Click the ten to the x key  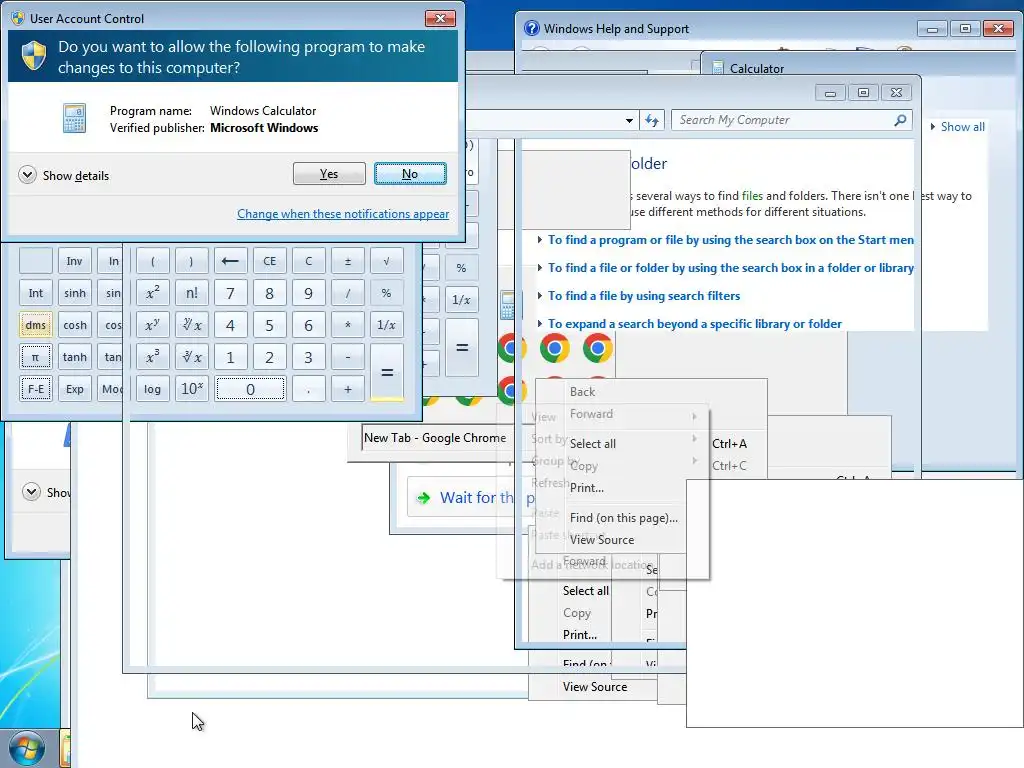coord(191,389)
